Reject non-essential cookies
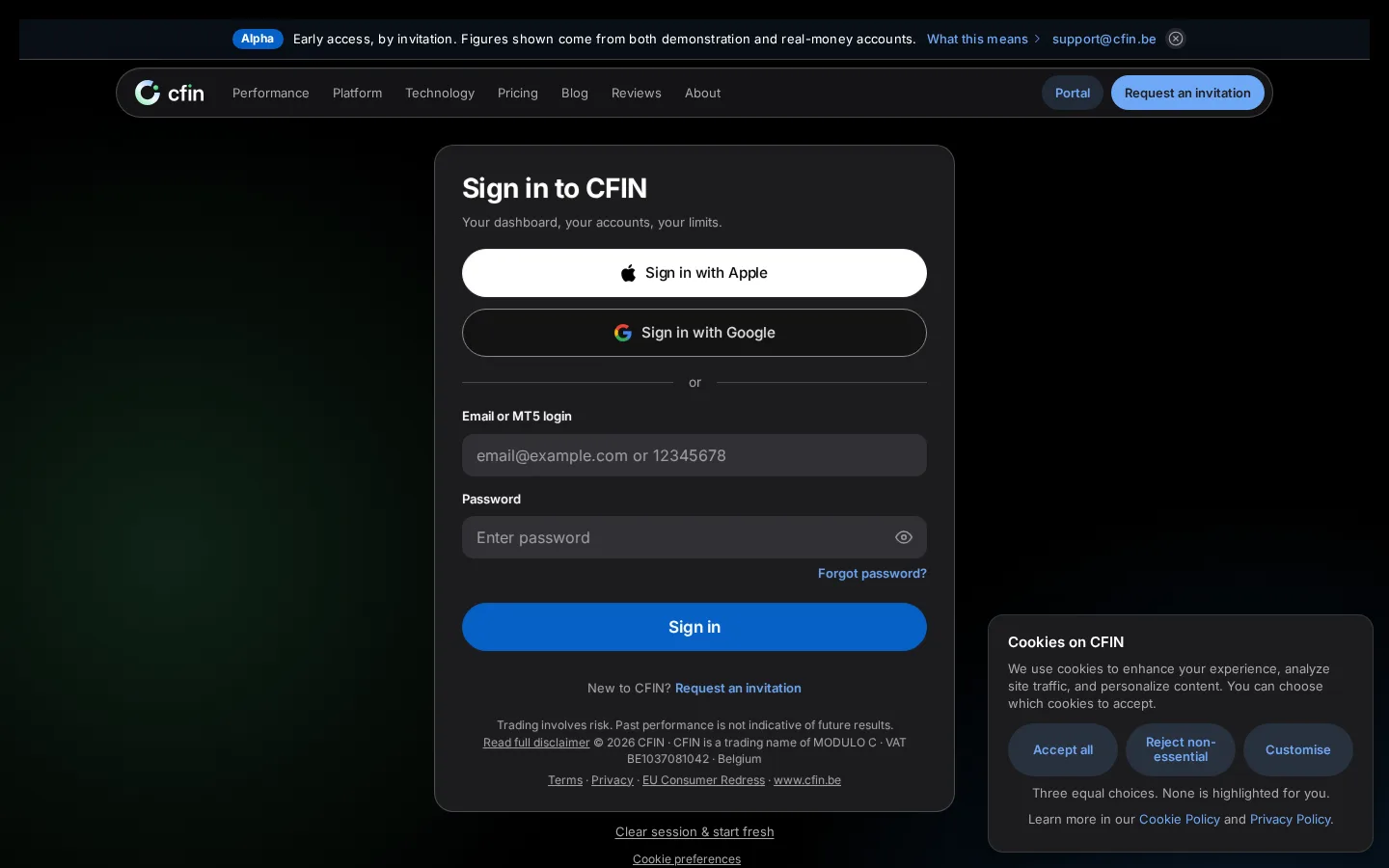Screen dimensions: 1389x868 1181,749
